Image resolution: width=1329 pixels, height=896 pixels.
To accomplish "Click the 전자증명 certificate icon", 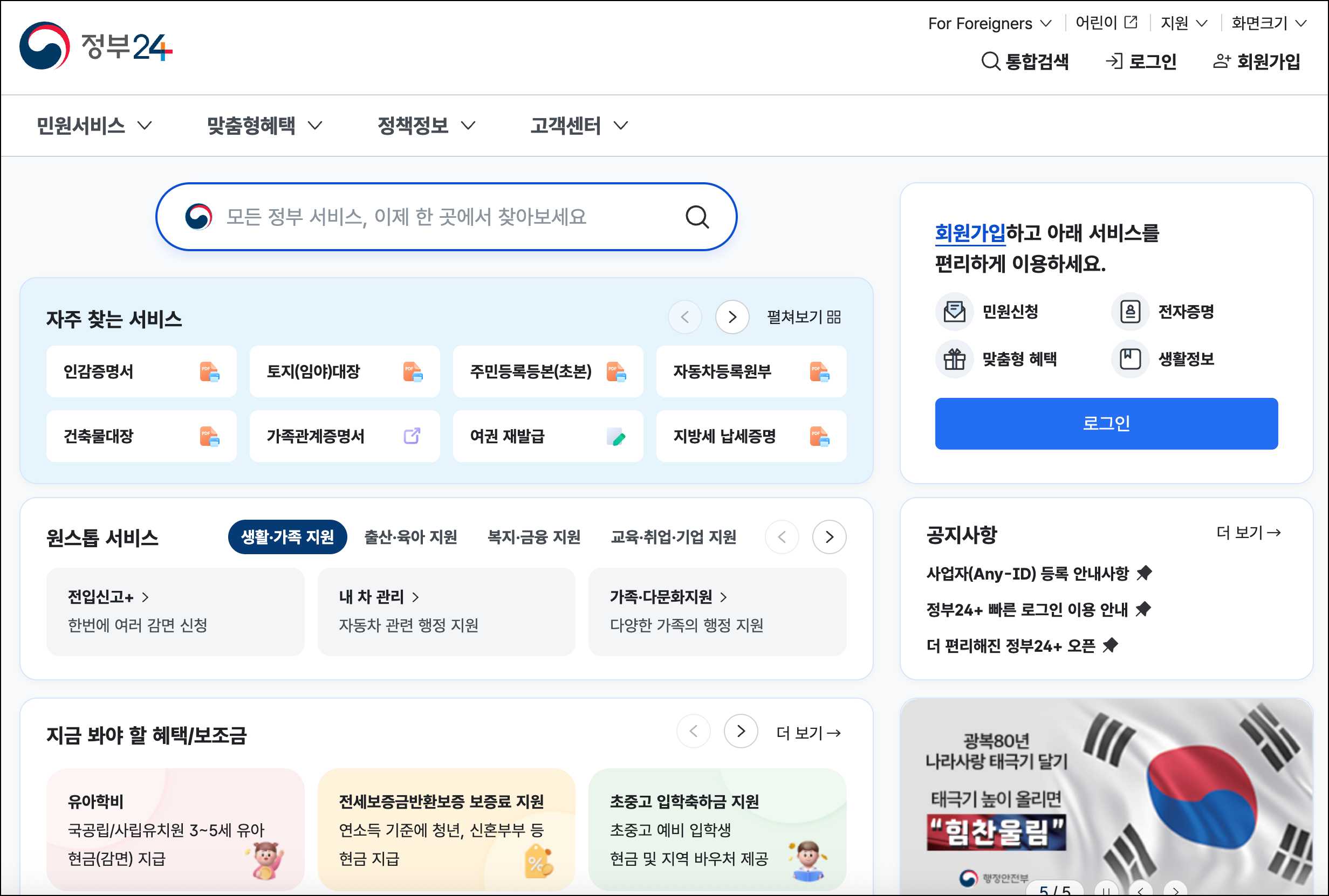I will [x=1129, y=312].
